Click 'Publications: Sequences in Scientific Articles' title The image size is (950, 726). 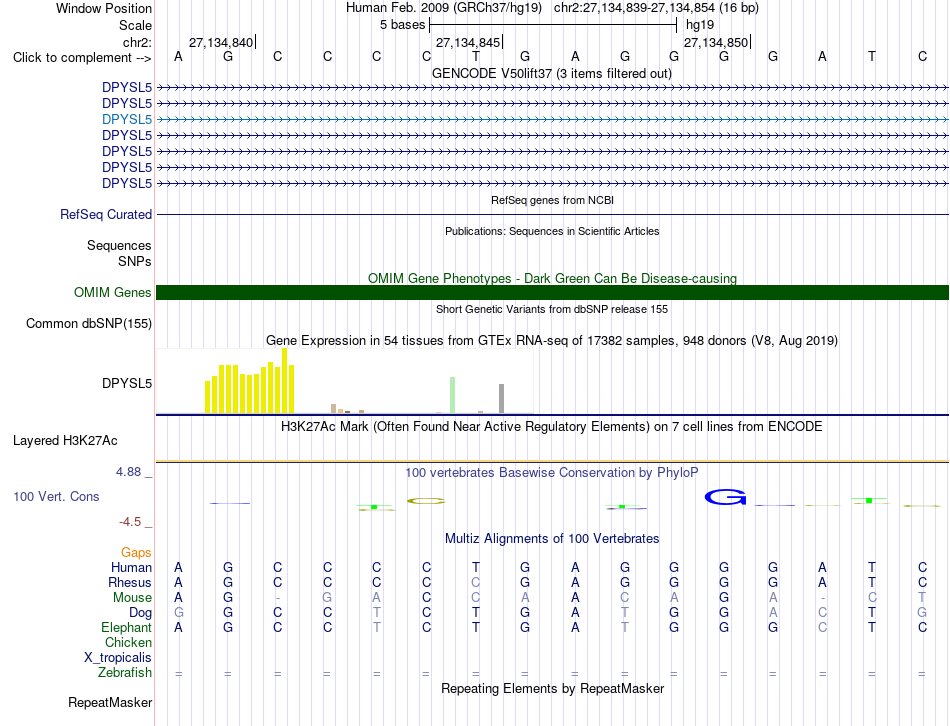click(x=552, y=231)
